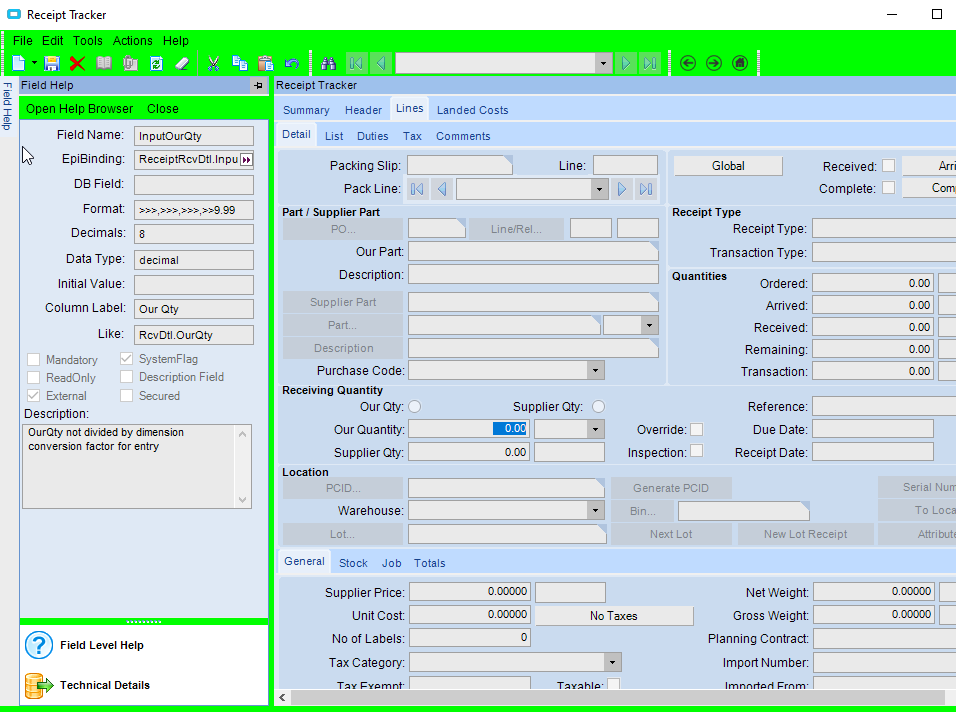
Task: Switch to the Landed Costs tab
Action: [472, 110]
